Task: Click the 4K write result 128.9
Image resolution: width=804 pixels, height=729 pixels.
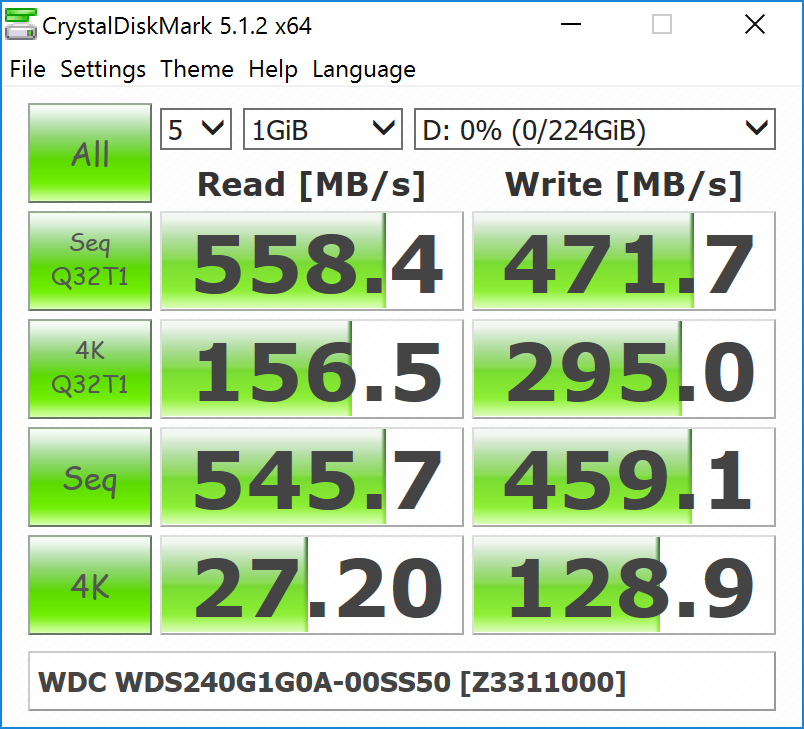Action: coord(623,585)
